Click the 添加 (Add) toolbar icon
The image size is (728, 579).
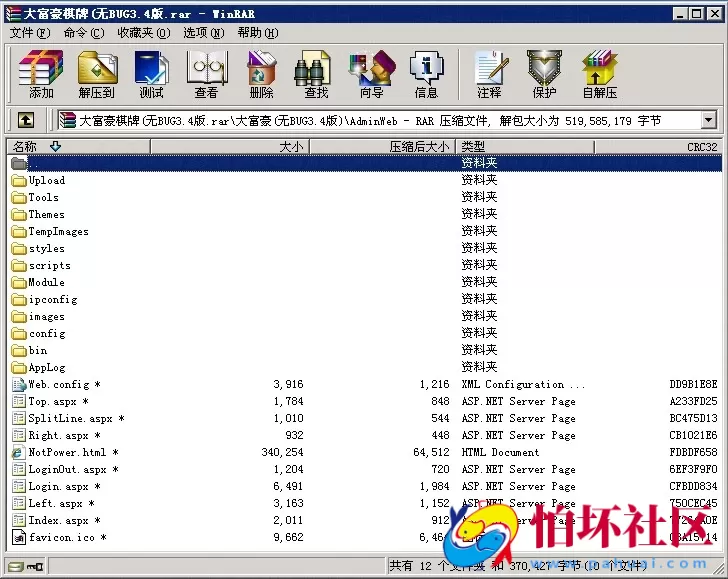click(x=41, y=74)
